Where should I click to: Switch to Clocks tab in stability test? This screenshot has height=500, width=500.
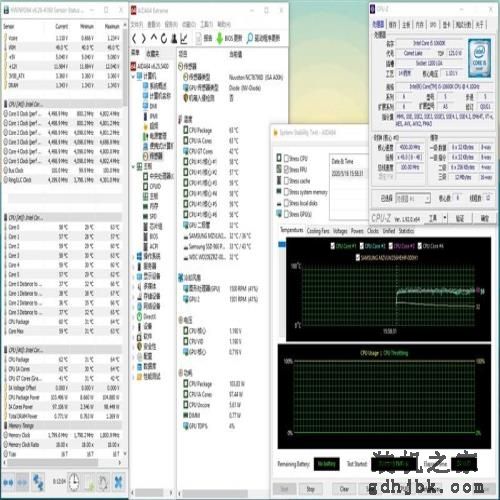pos(373,231)
